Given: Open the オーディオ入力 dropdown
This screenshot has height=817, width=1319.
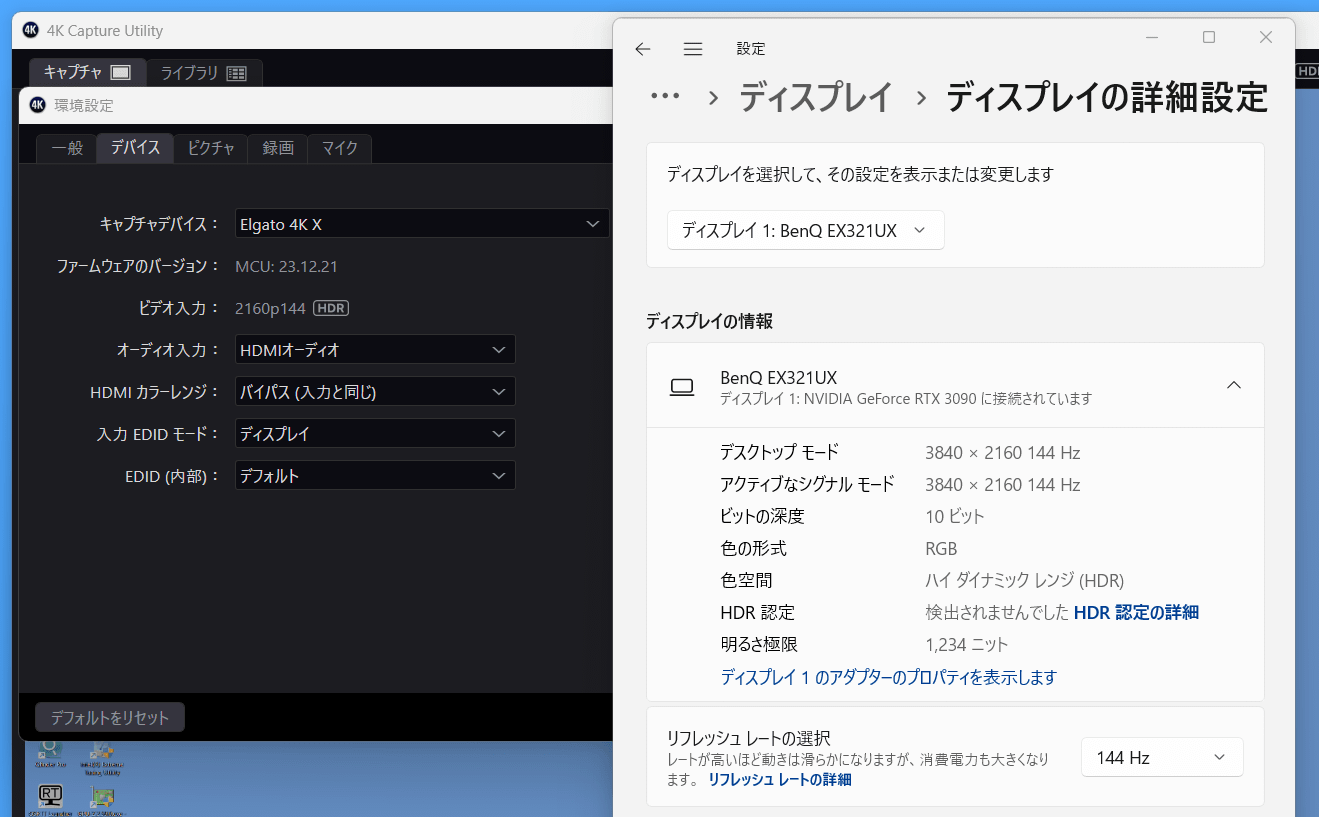Looking at the screenshot, I should (x=375, y=350).
